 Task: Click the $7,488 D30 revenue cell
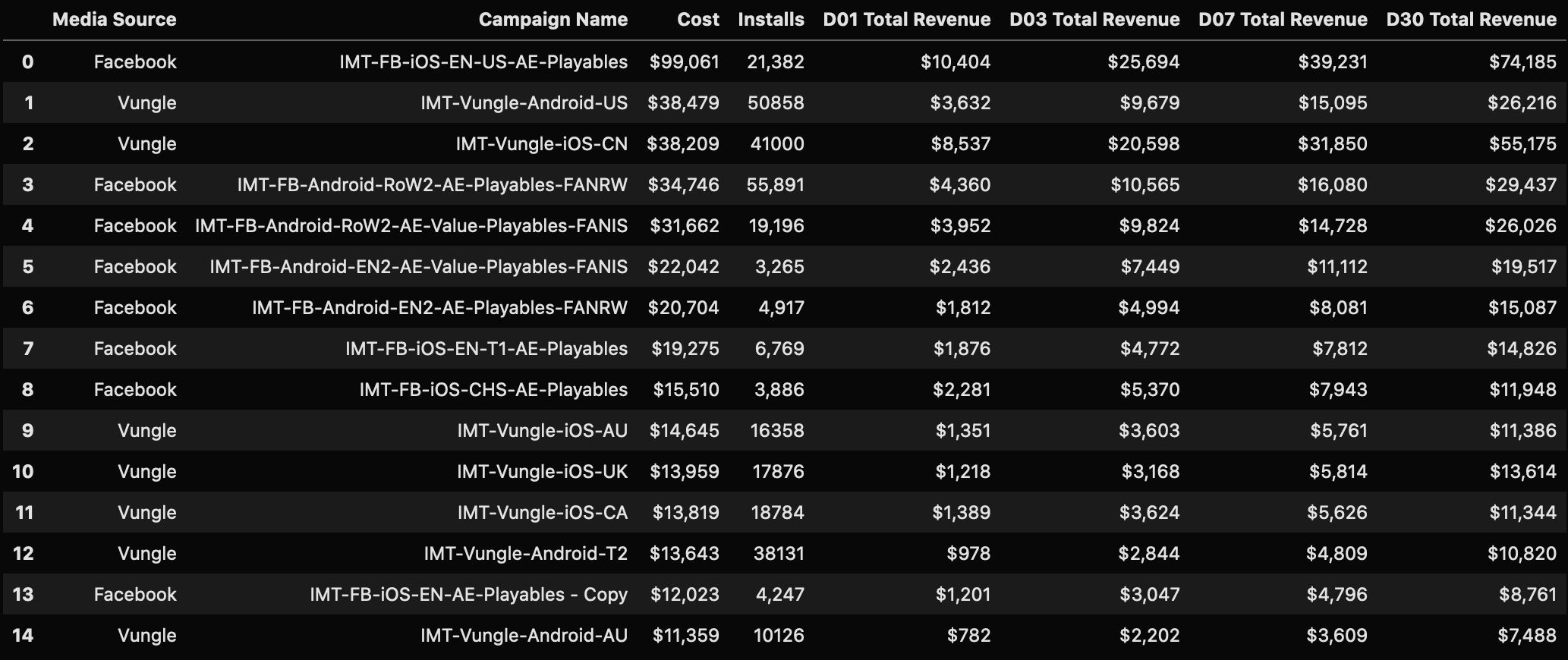pos(1526,636)
